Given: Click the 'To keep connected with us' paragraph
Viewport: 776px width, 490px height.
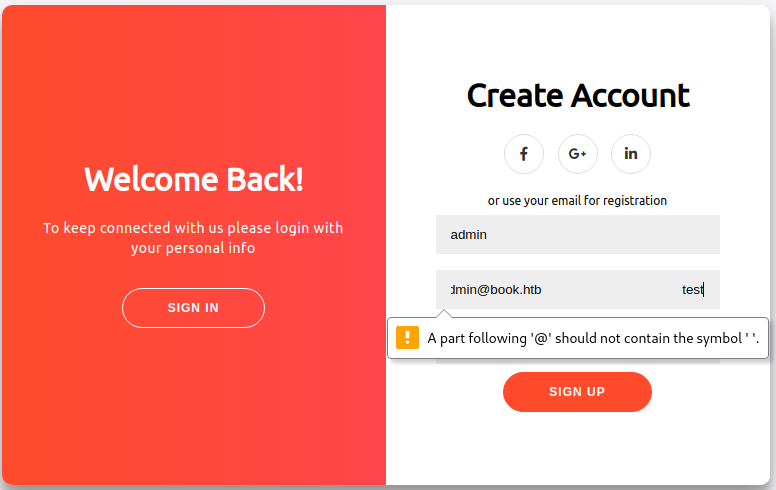Looking at the screenshot, I should coord(193,238).
